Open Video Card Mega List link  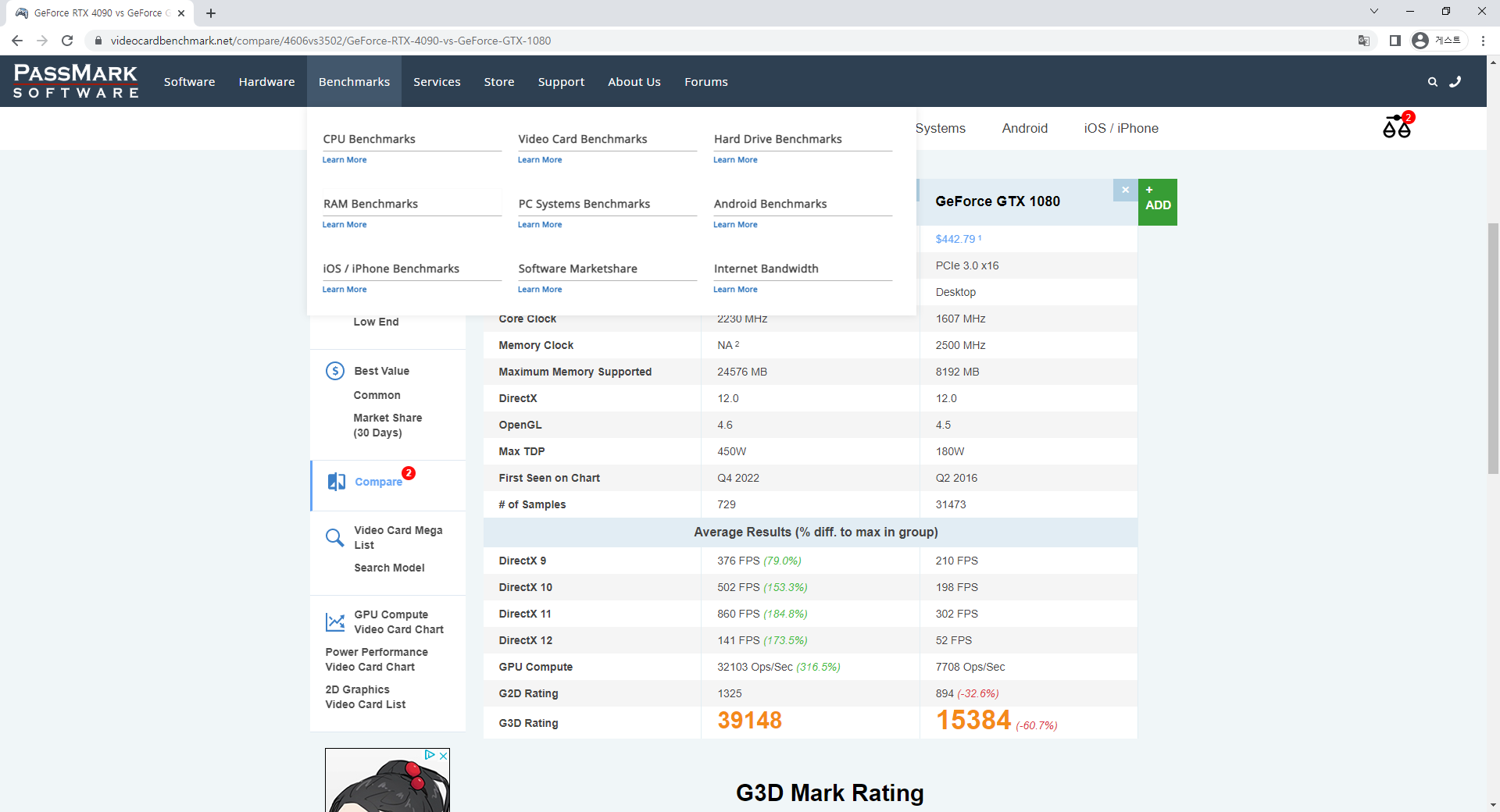point(398,537)
